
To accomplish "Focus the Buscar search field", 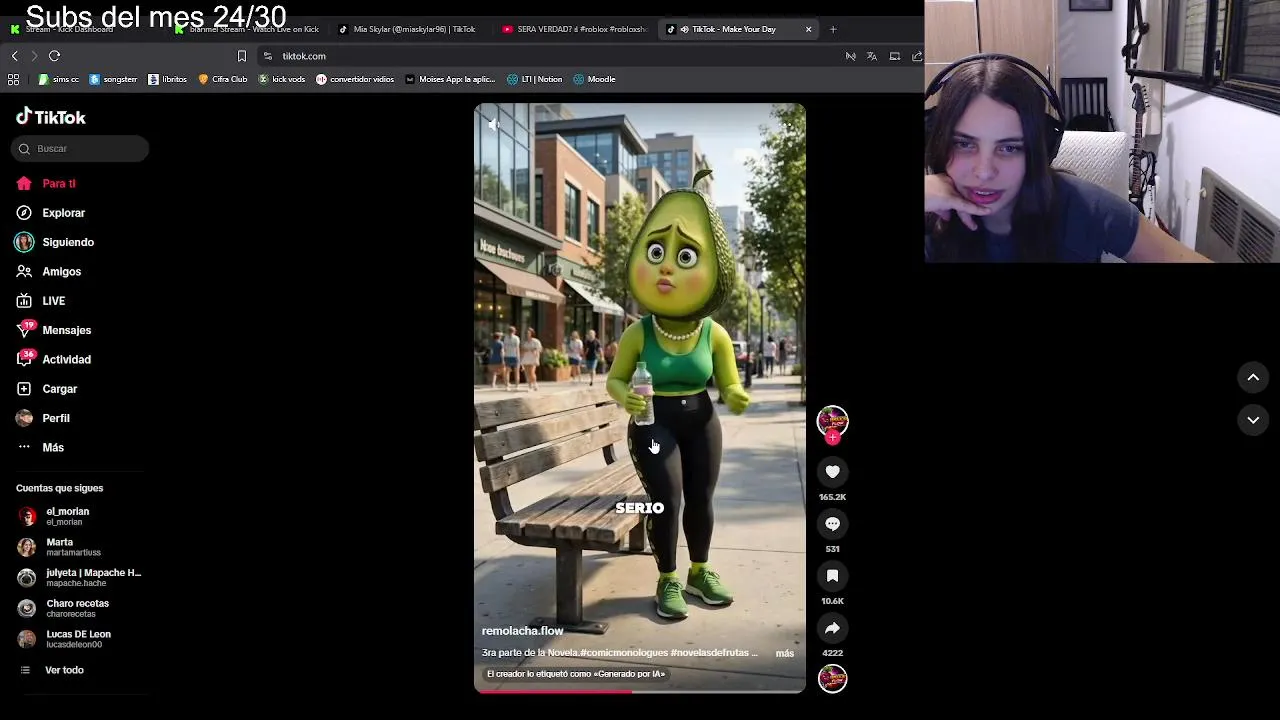I will click(x=80, y=149).
